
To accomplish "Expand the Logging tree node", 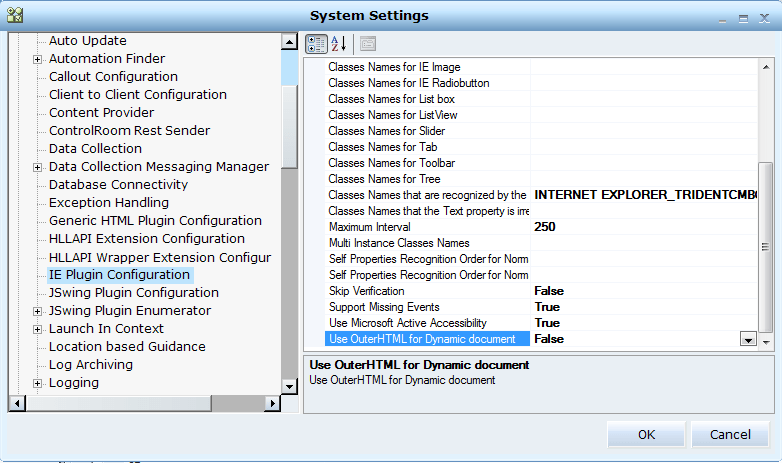I will coord(37,383).
